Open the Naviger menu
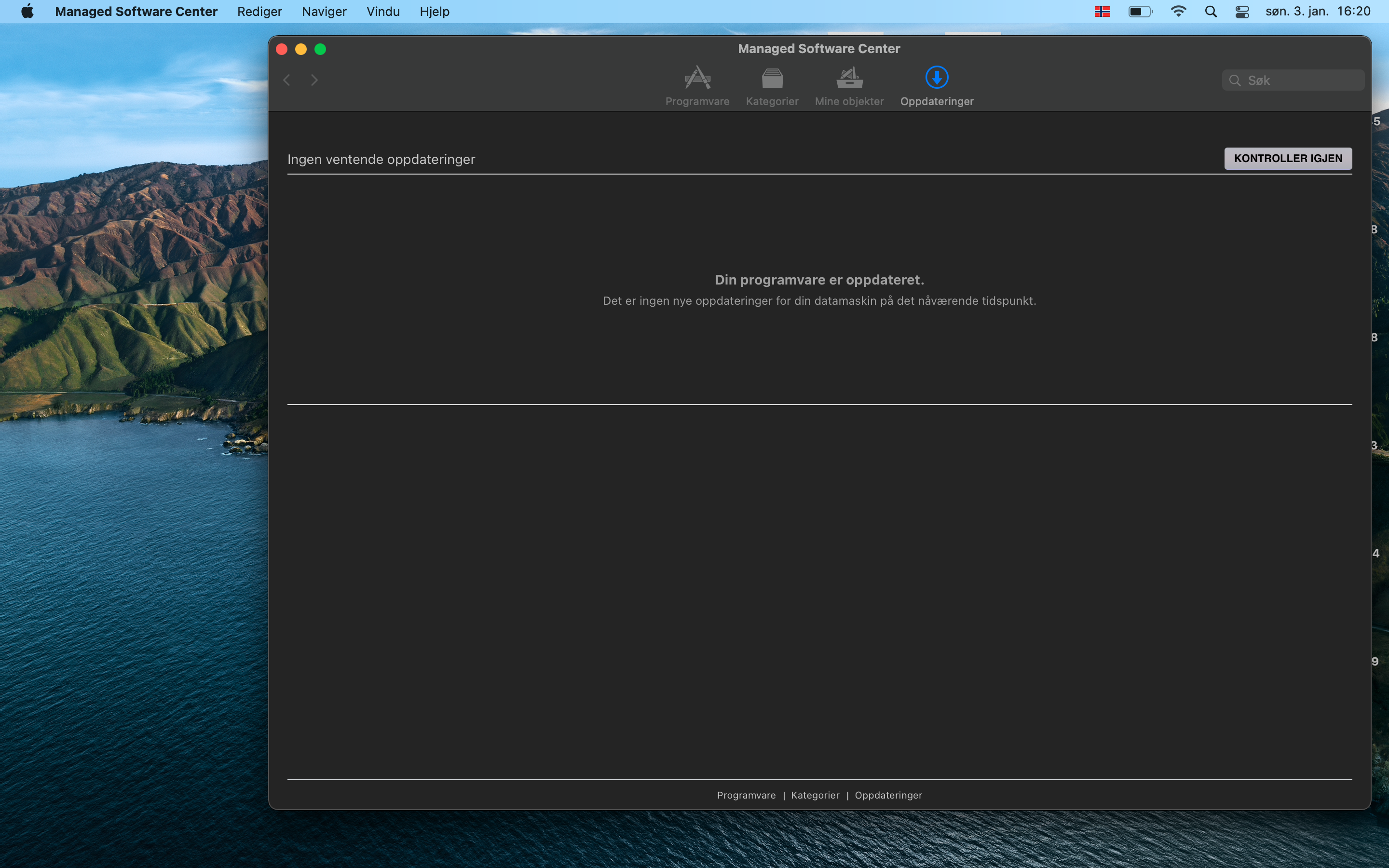Screen dimensions: 1389x868 (324, 12)
